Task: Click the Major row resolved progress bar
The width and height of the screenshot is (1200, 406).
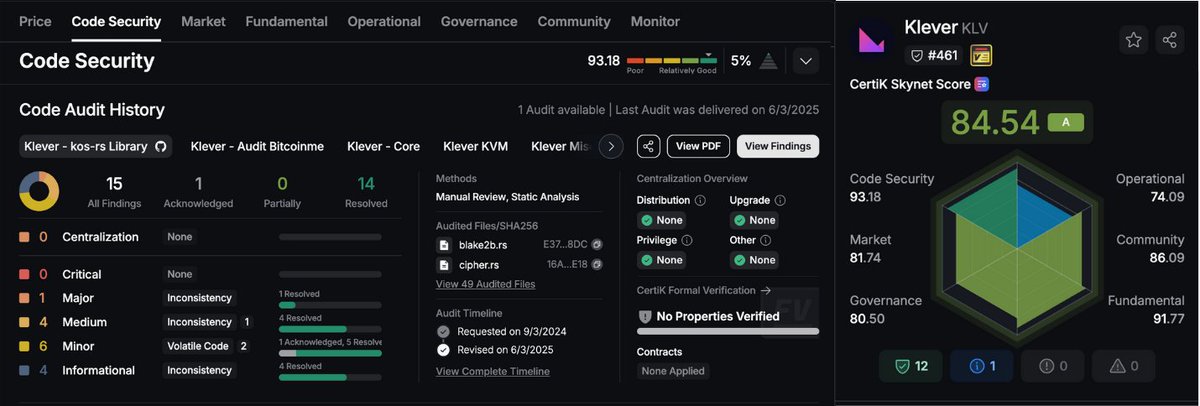Action: tap(330, 304)
